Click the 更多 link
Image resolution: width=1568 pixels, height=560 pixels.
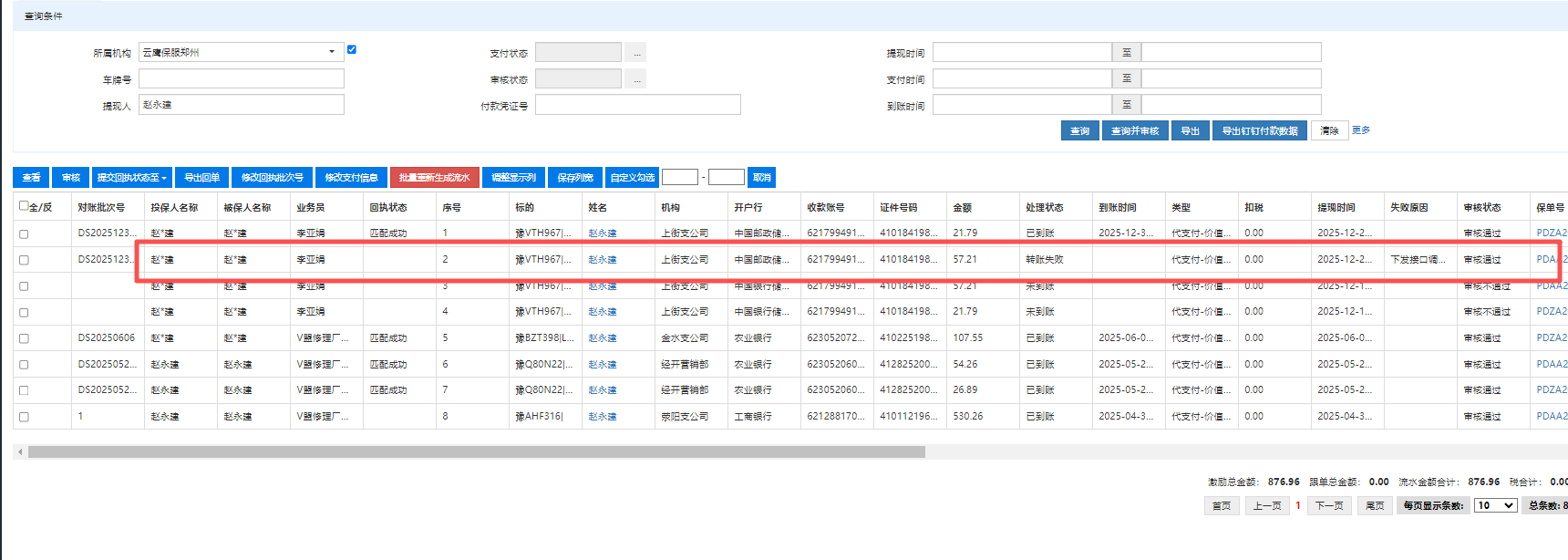click(x=1361, y=130)
